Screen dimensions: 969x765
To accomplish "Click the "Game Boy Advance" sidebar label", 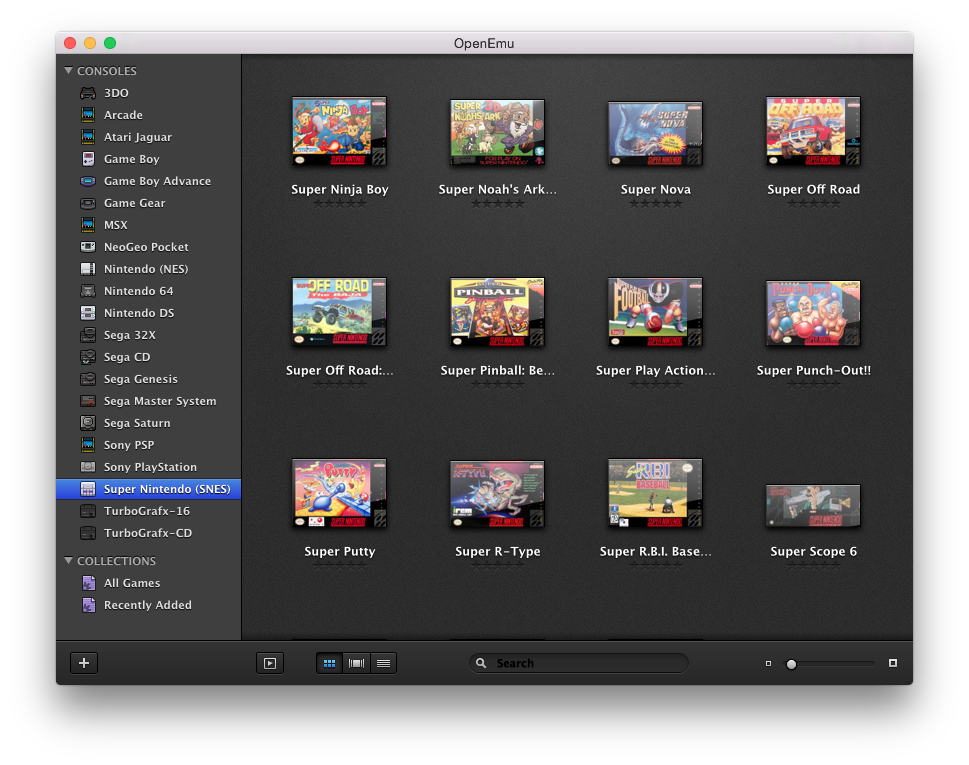I will click(158, 181).
